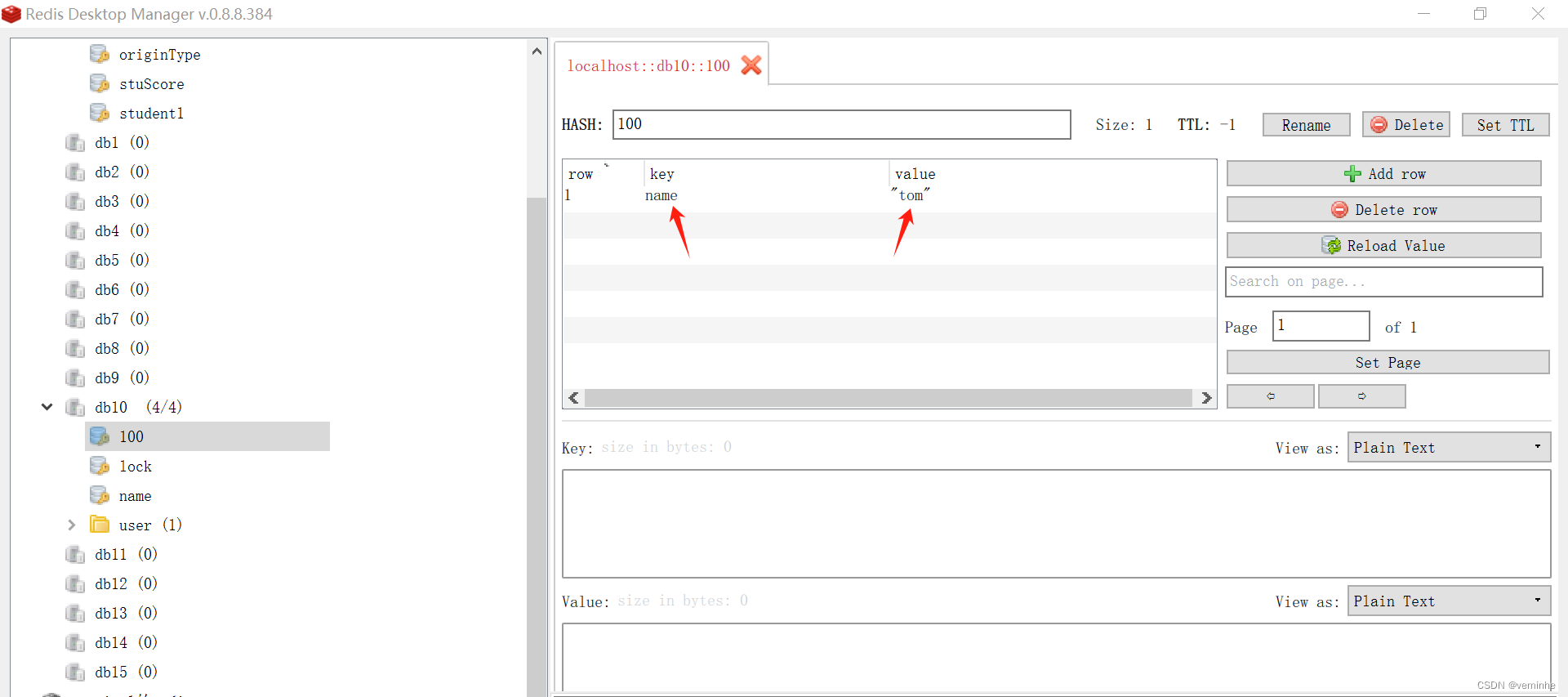Click the Search on page field
This screenshot has width=1568, height=697.
point(1383,281)
